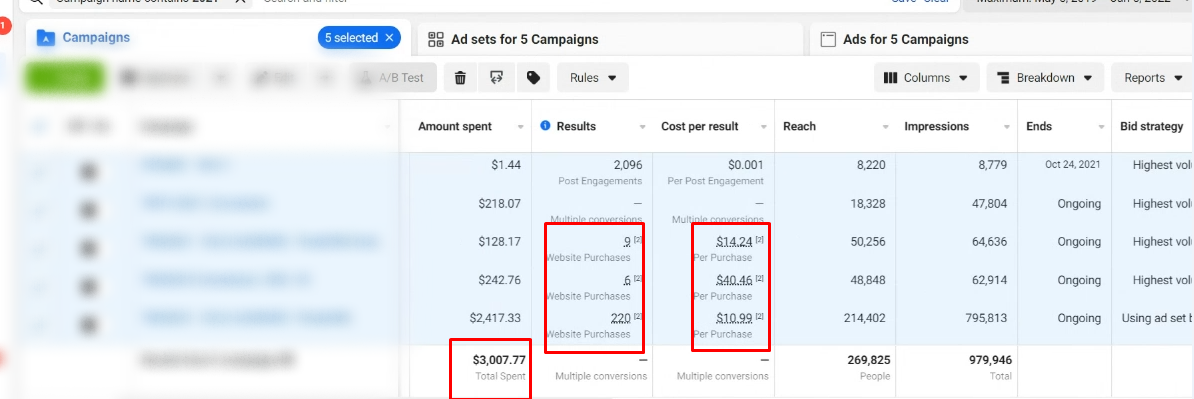Click the Ad sets grid icon
Image resolution: width=1194 pixels, height=399 pixels.
(436, 40)
